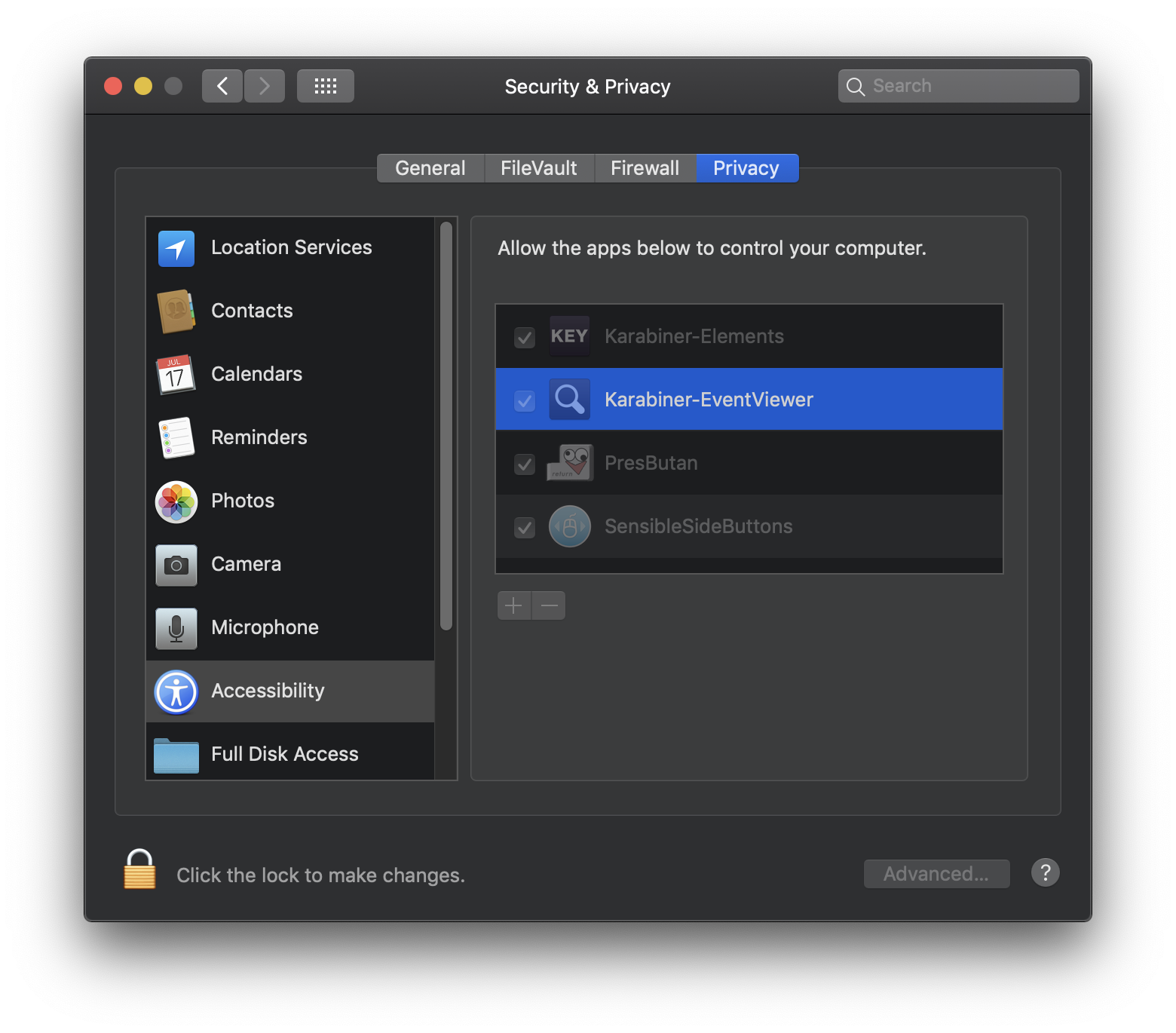Click the Reminders list icon
The image size is (1176, 1033).
click(x=176, y=438)
